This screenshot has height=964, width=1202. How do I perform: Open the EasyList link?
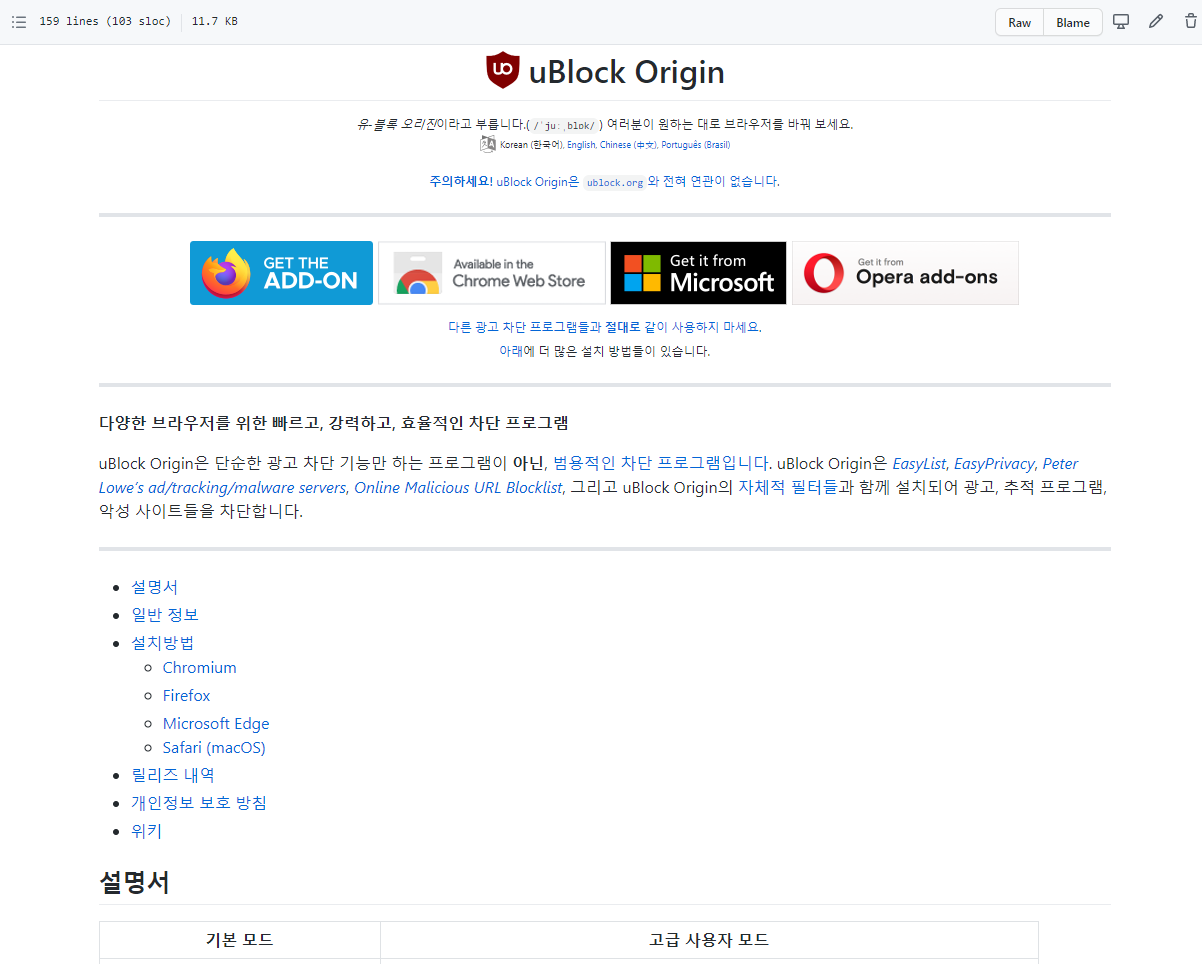click(919, 463)
